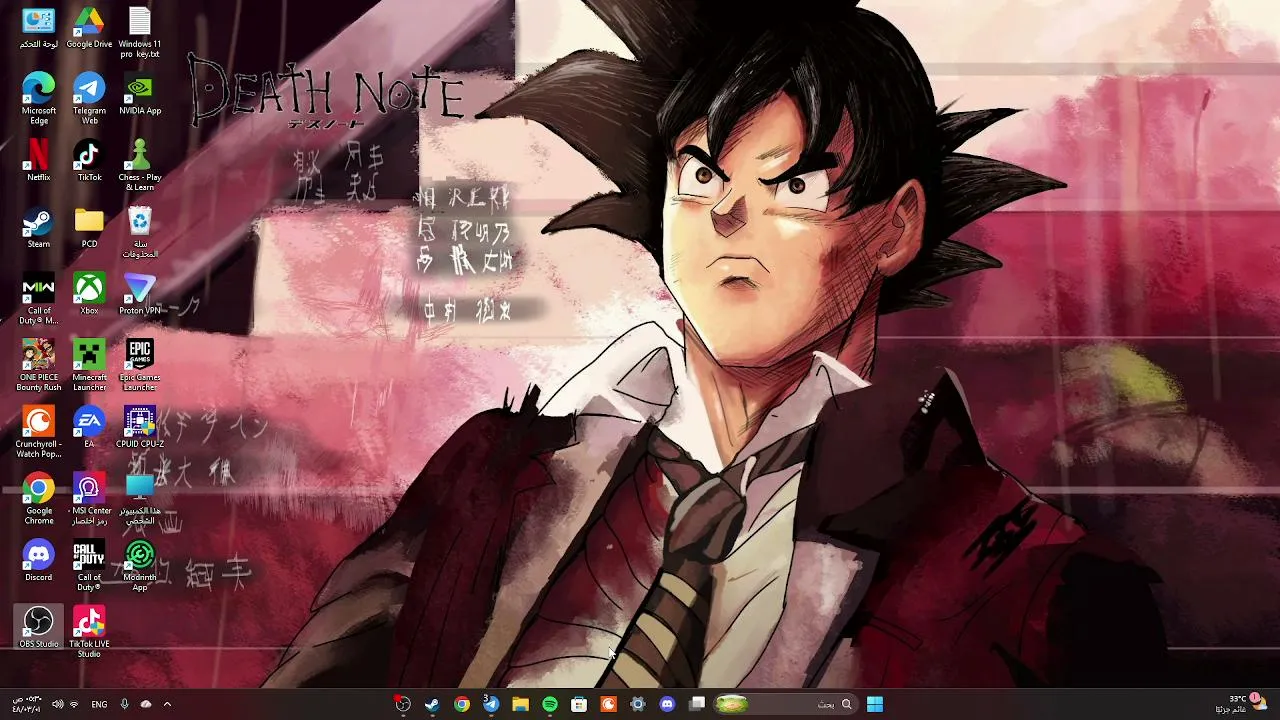Open the Google Drive desktop shortcut
Image resolution: width=1280 pixels, height=720 pixels.
[89, 28]
